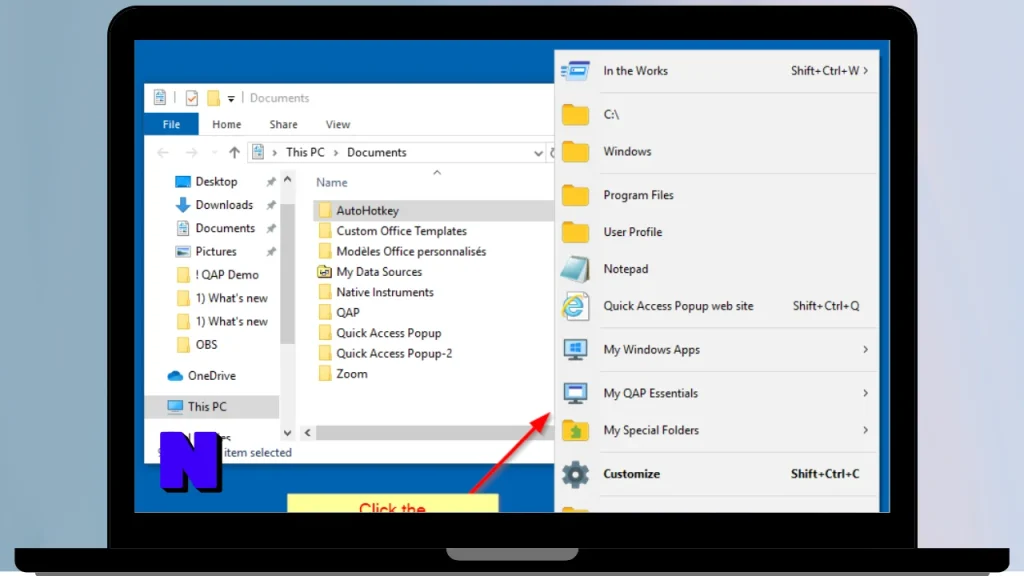This screenshot has width=1024, height=576.
Task: Open the Home ribbon tab
Action: [227, 124]
